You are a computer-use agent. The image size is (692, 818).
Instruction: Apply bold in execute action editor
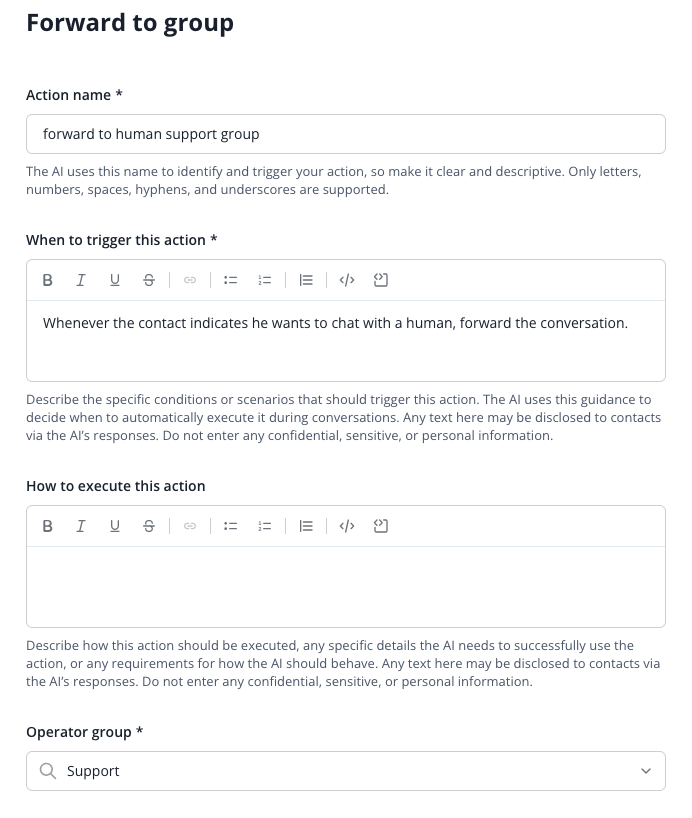pyautogui.click(x=47, y=526)
